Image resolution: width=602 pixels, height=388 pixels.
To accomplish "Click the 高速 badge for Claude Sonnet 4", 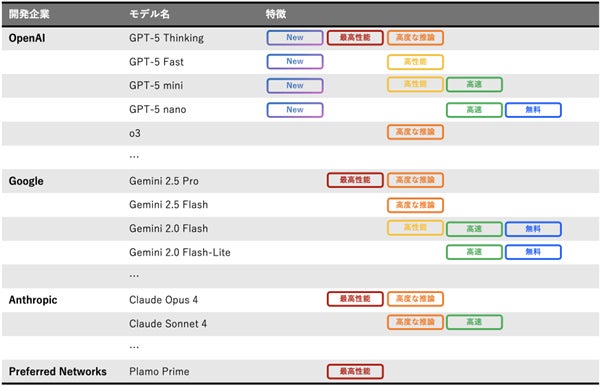I will (474, 322).
